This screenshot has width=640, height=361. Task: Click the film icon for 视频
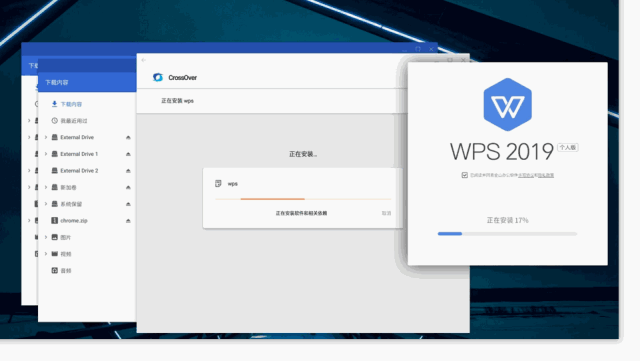[x=54, y=254]
